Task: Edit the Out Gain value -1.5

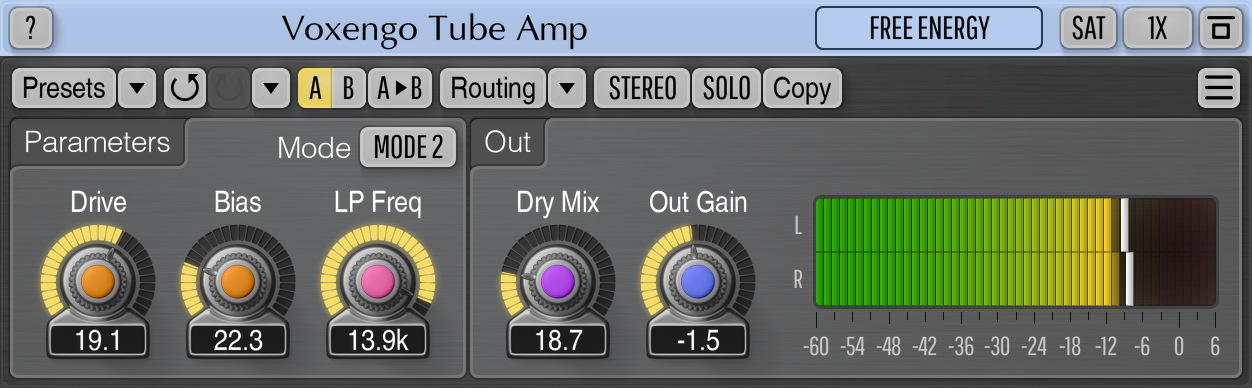Action: [x=698, y=340]
